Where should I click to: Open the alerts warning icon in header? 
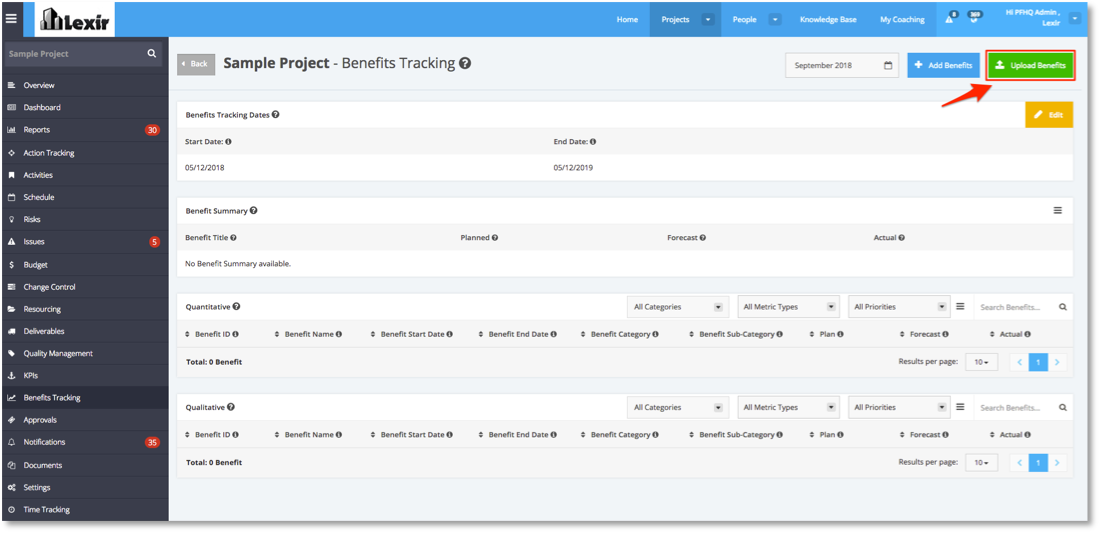pos(950,19)
